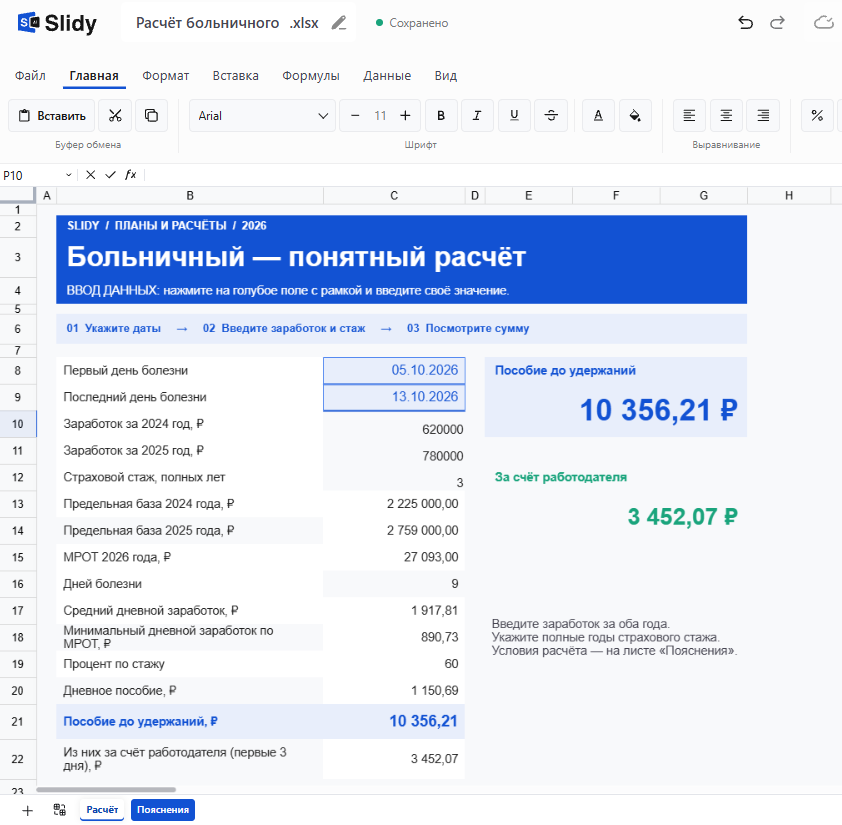Redo the last action
The width and height of the screenshot is (842, 825).
777,23
